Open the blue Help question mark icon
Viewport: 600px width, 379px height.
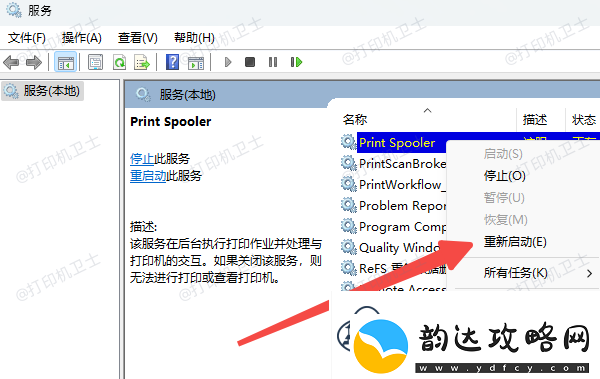pyautogui.click(x=172, y=62)
